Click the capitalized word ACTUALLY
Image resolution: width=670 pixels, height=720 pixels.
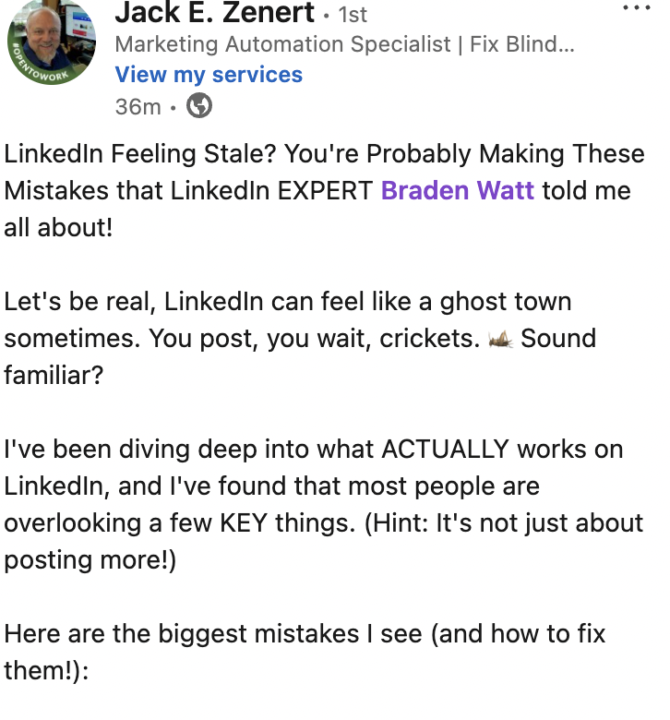tap(458, 449)
